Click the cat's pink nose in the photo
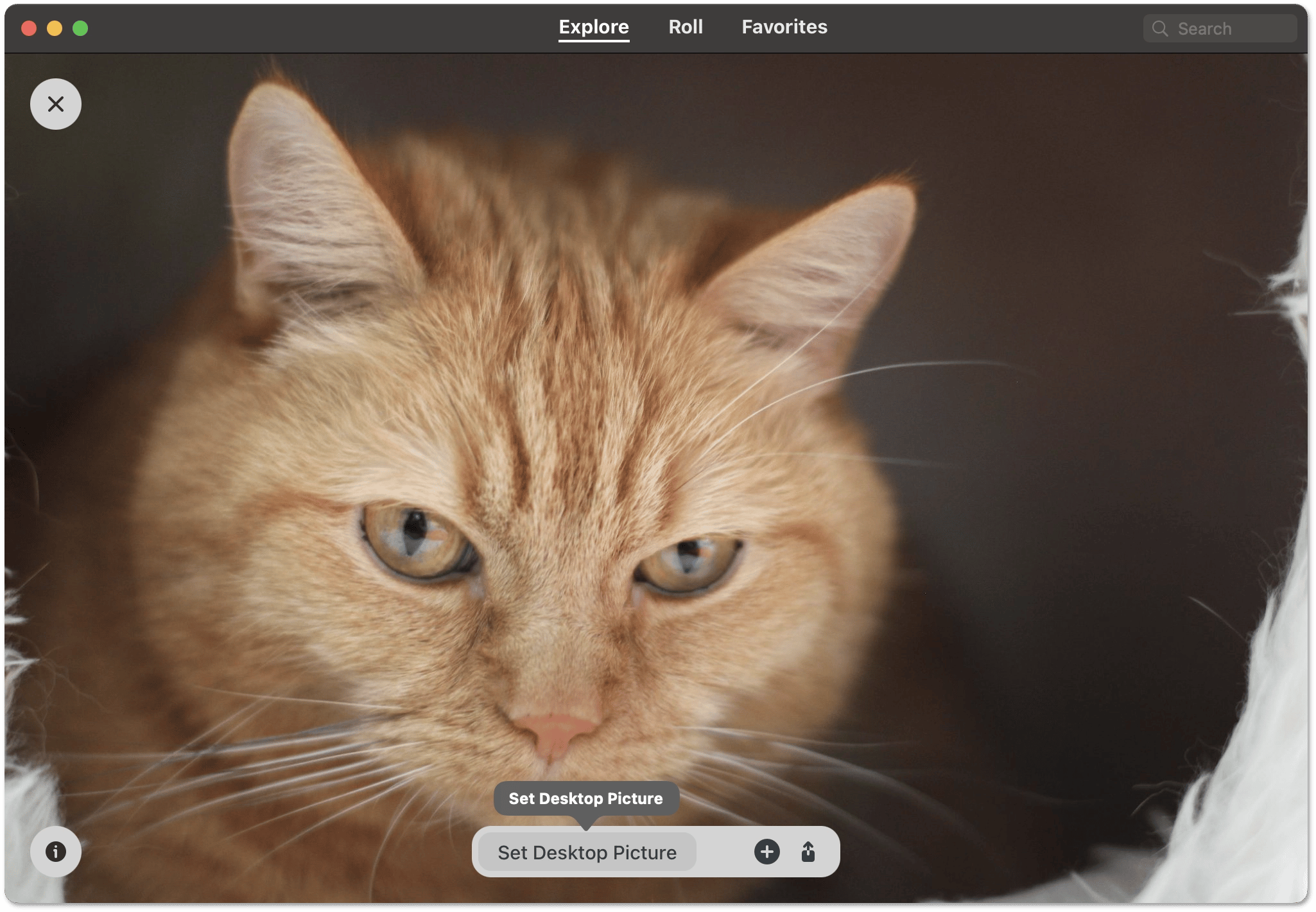The width and height of the screenshot is (1316, 912). coord(556,731)
